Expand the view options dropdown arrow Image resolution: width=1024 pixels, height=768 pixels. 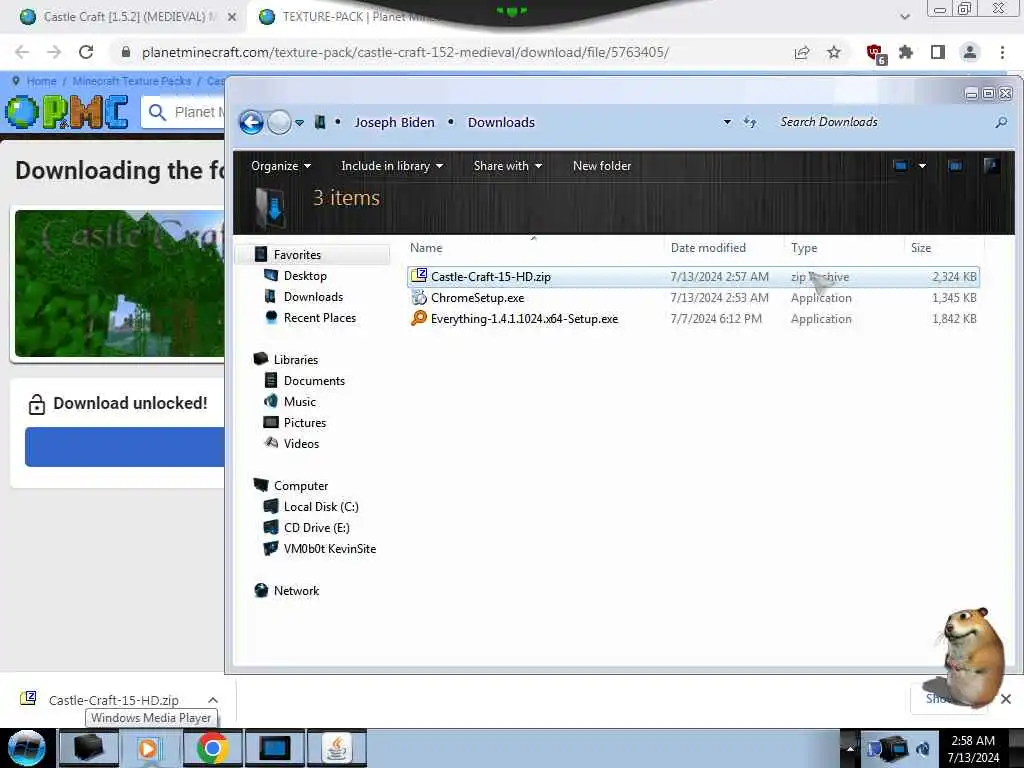point(922,166)
